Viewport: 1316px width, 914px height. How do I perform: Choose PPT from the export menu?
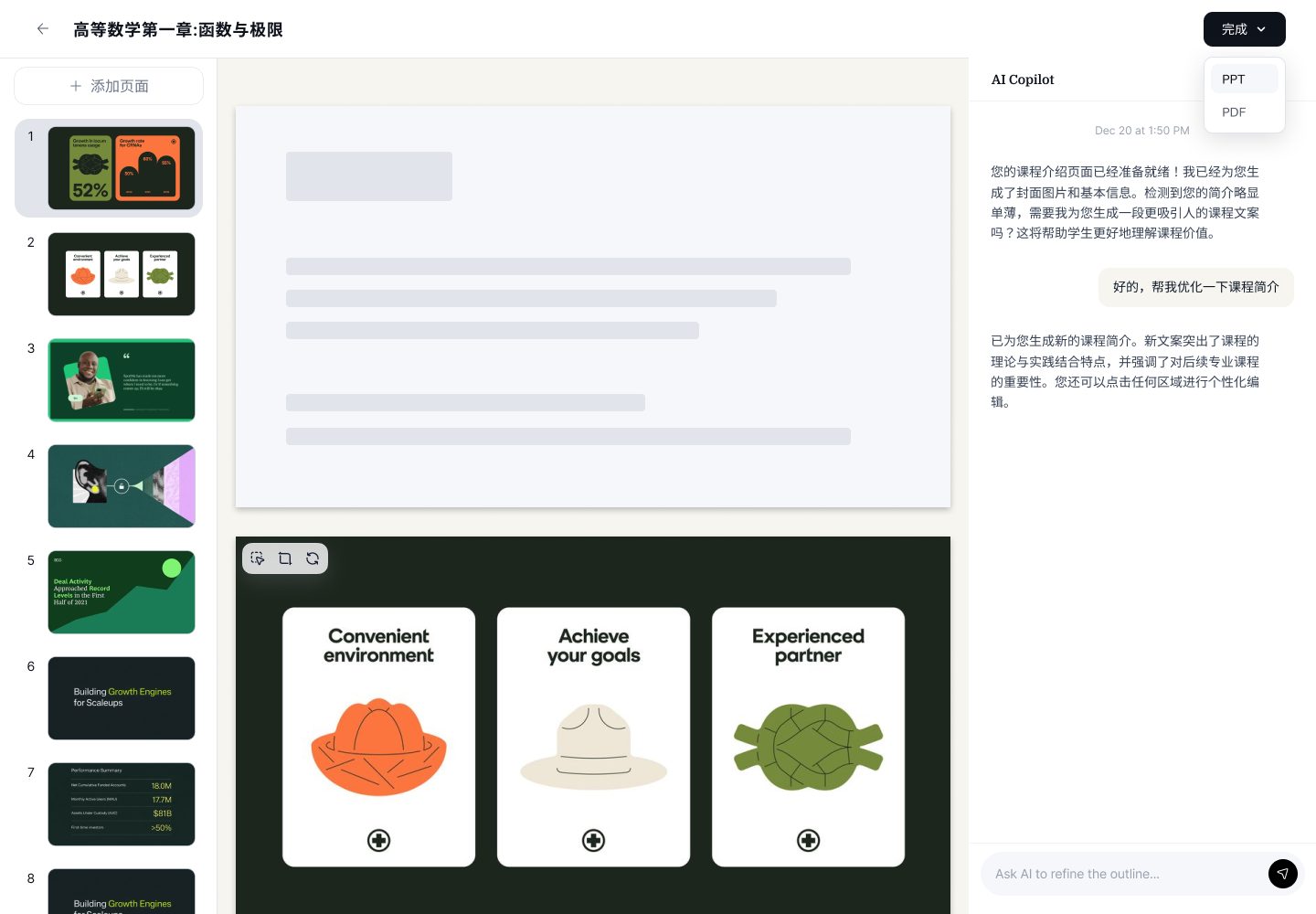pyautogui.click(x=1233, y=80)
